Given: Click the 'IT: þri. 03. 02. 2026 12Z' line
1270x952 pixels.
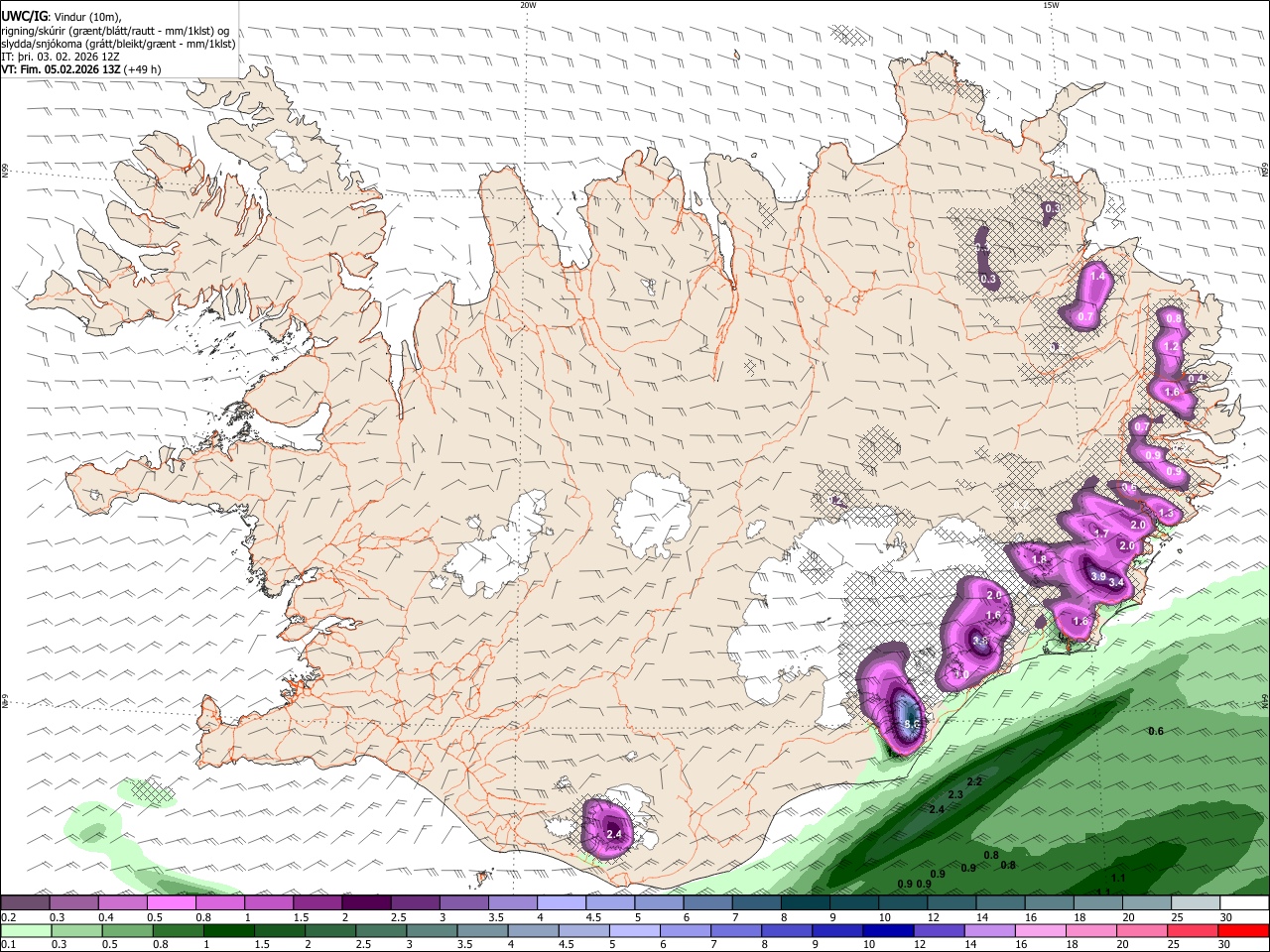Looking at the screenshot, I should pyautogui.click(x=59, y=57).
